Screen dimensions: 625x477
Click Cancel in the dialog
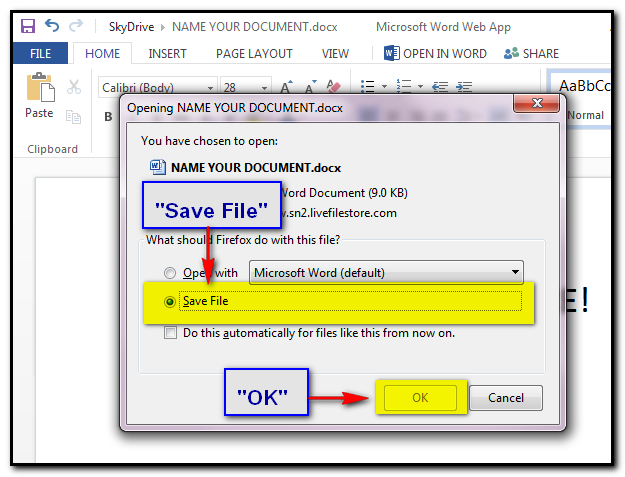(506, 397)
